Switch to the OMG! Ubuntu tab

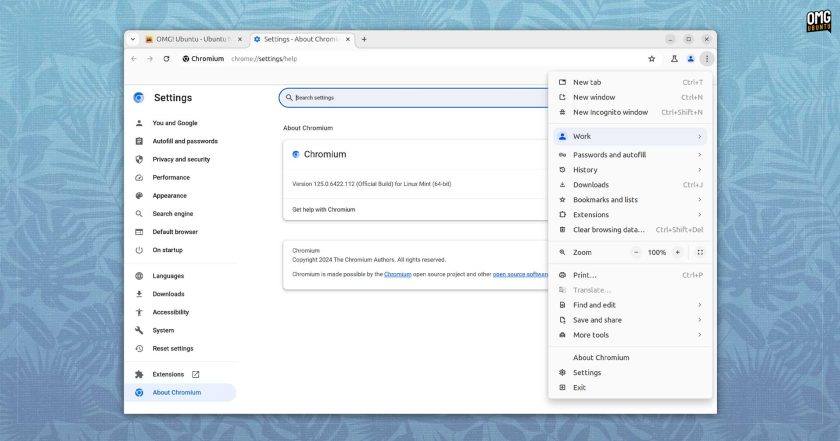[193, 39]
